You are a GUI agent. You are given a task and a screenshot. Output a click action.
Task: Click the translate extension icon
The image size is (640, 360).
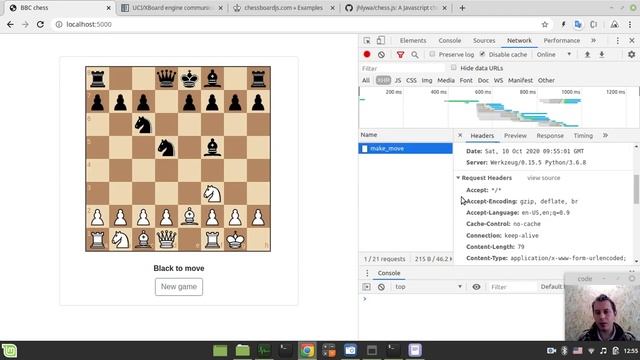pos(578,24)
